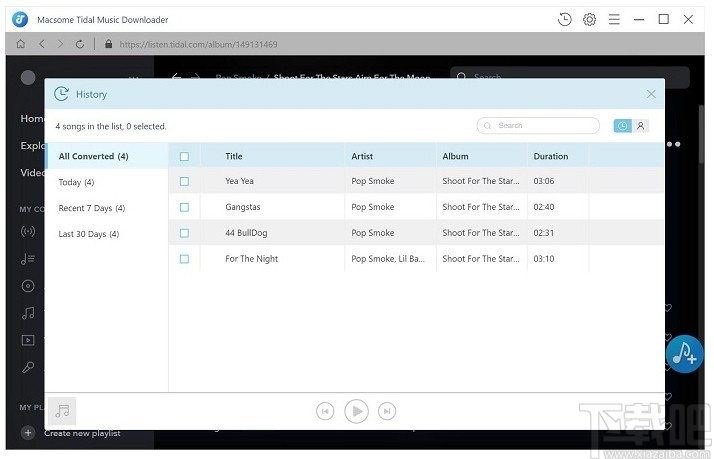Viewport: 714px width, 459px height.
Task: Select the All Converted (4) category
Action: click(107, 156)
